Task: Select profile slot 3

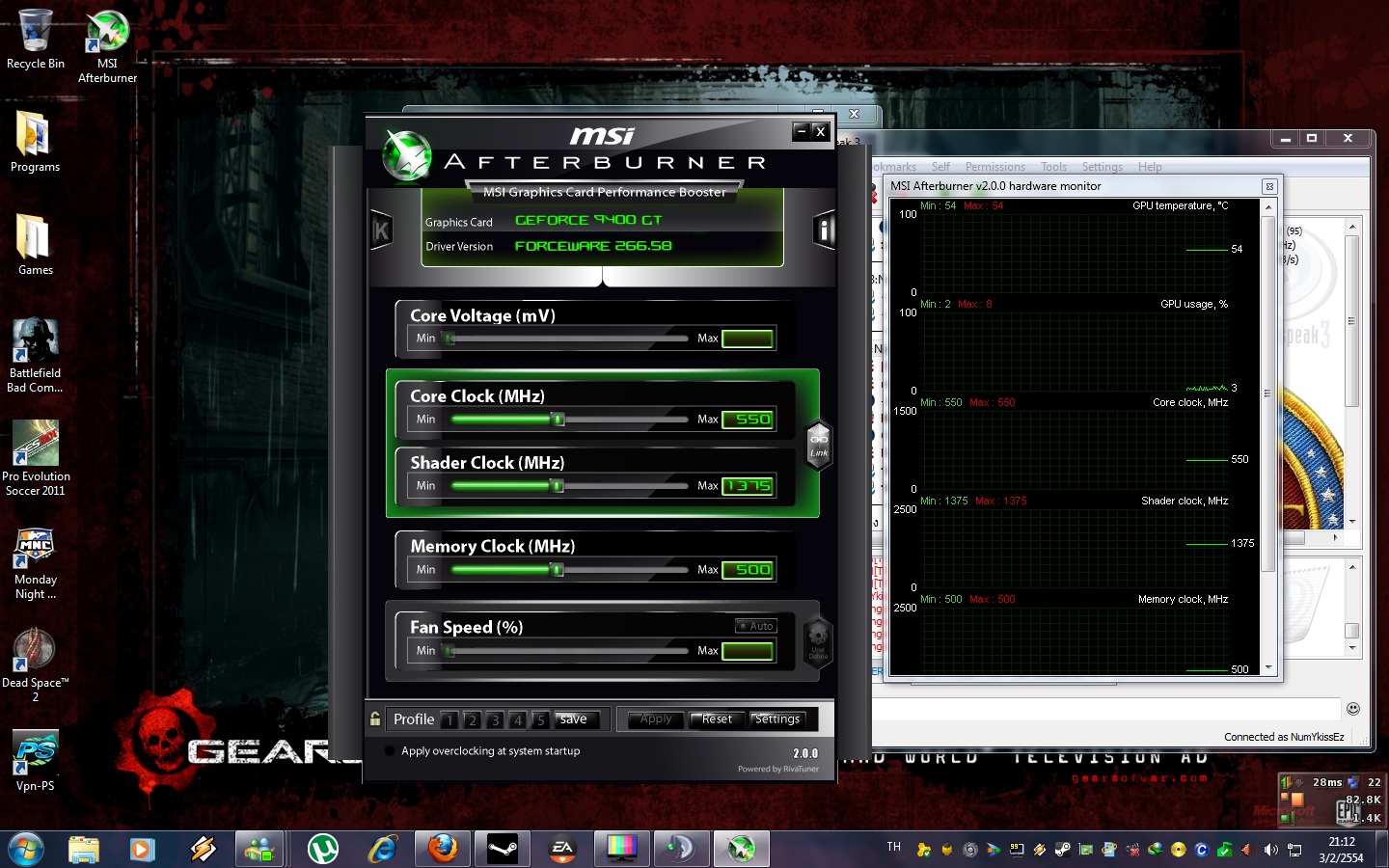Action: click(495, 719)
